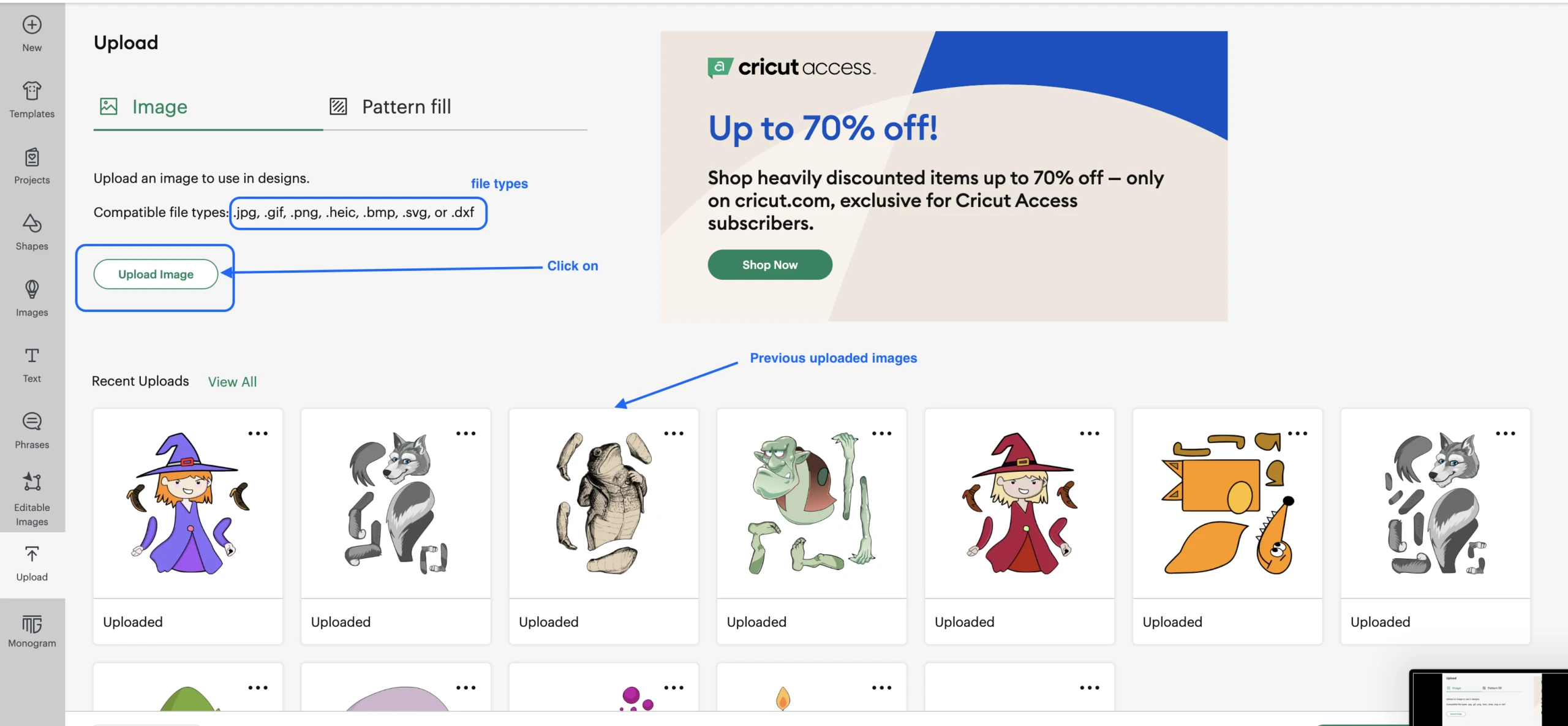1568x726 pixels.
Task: Click the Shop Now button
Action: pos(769,265)
